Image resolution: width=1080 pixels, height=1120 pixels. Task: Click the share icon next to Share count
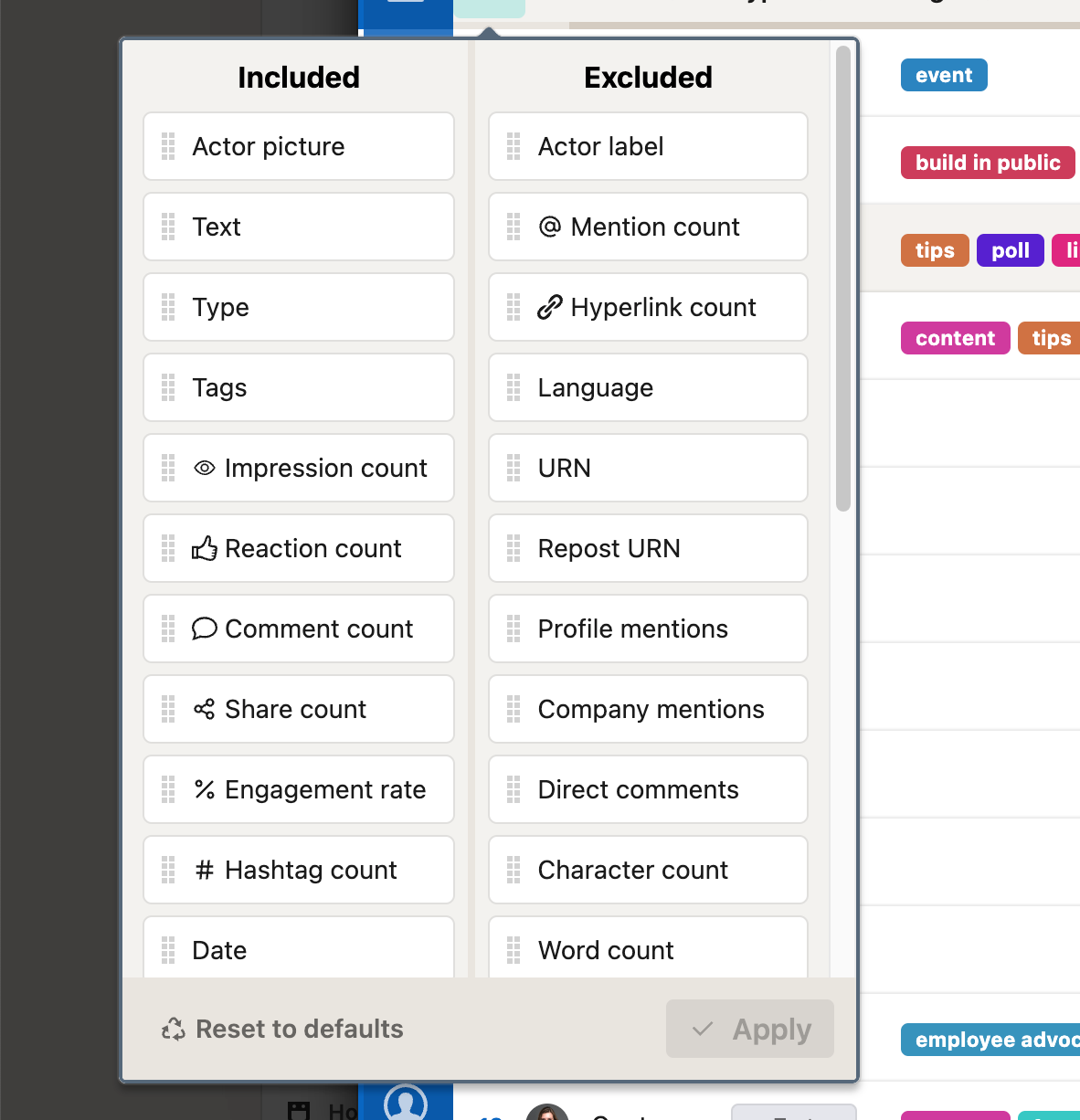pos(205,709)
